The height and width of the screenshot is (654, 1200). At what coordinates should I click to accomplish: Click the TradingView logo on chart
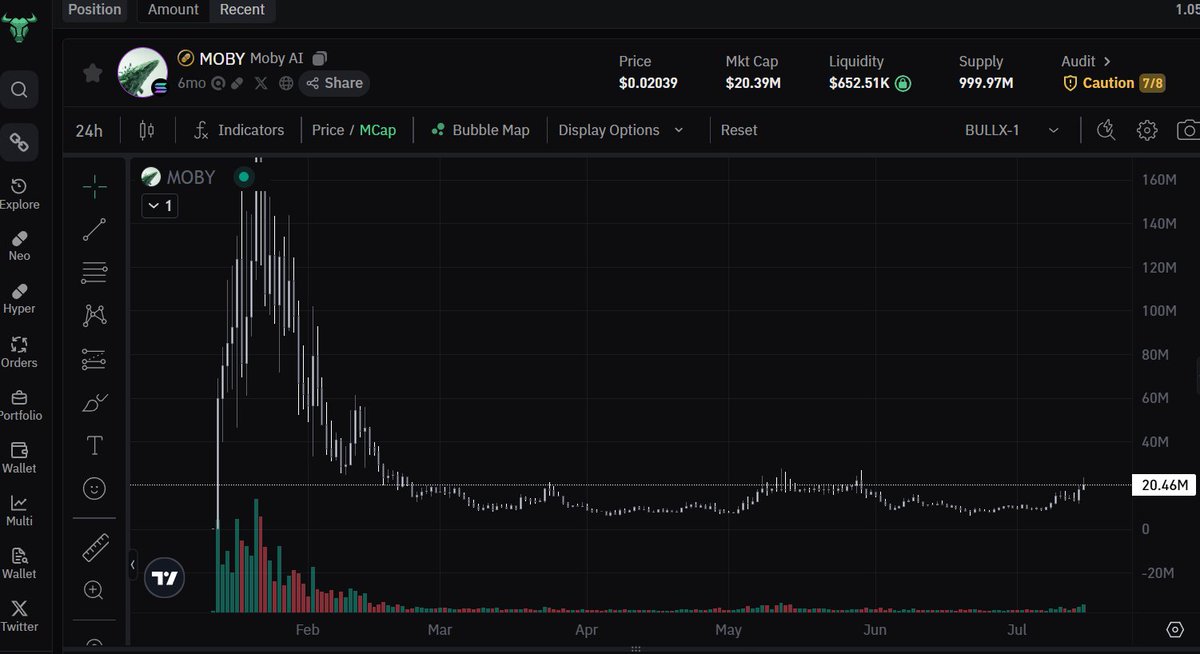point(164,578)
